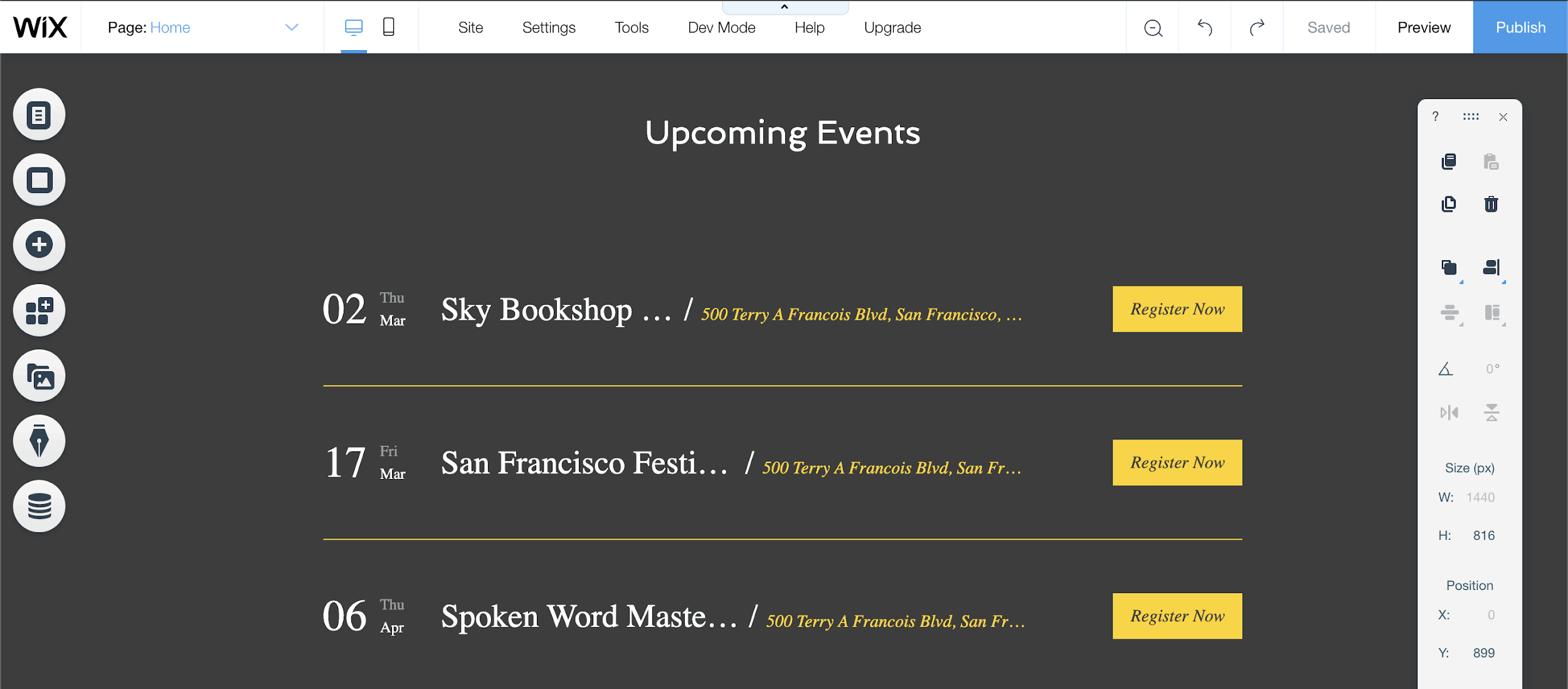
Task: Click the Sky Bookshop event address
Action: 862,314
